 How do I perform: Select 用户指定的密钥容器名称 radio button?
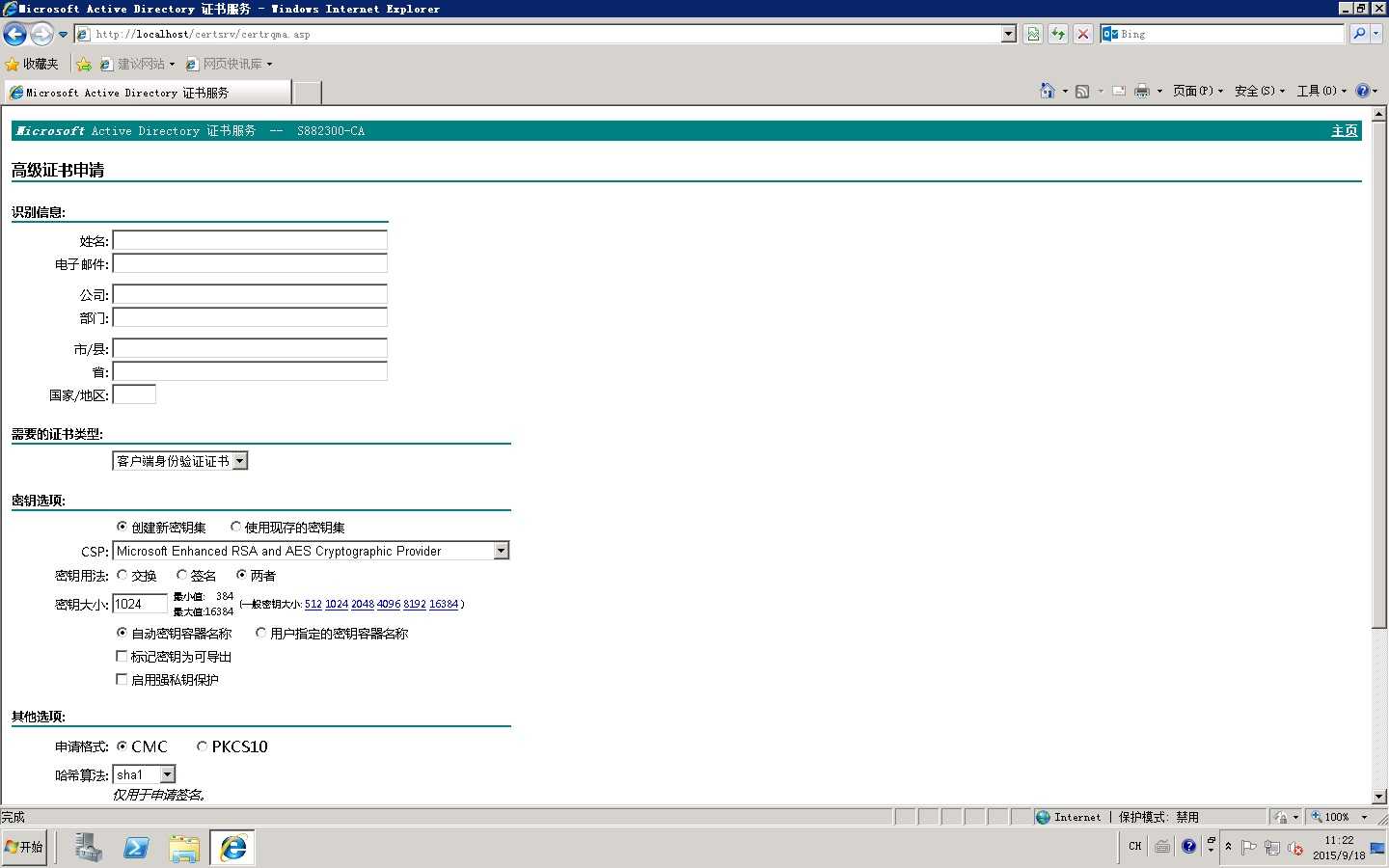coord(260,633)
